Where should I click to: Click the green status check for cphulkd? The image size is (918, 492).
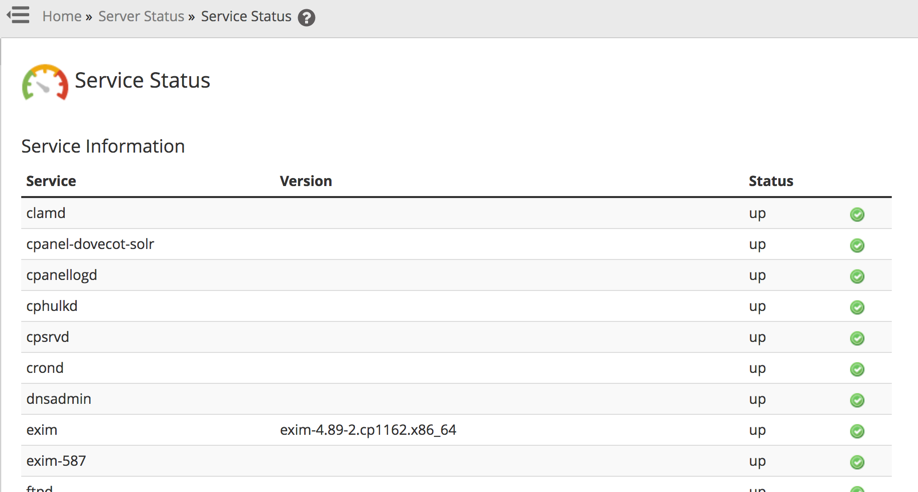point(857,307)
